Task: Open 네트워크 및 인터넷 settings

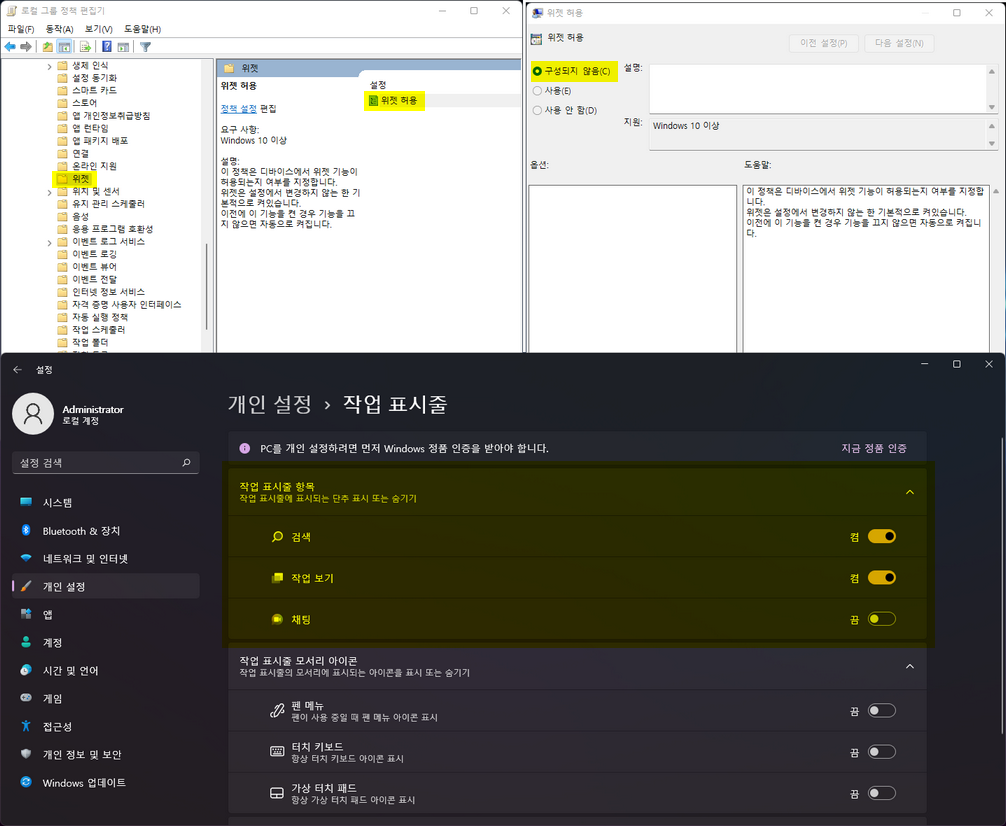Action: click(106, 558)
